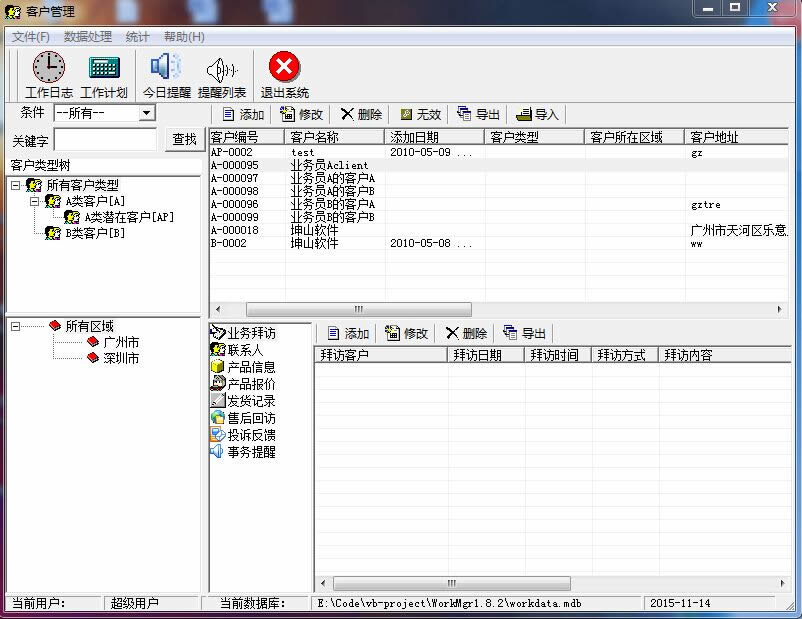
Task: Open 今日提醒 speaker icon
Action: (166, 68)
